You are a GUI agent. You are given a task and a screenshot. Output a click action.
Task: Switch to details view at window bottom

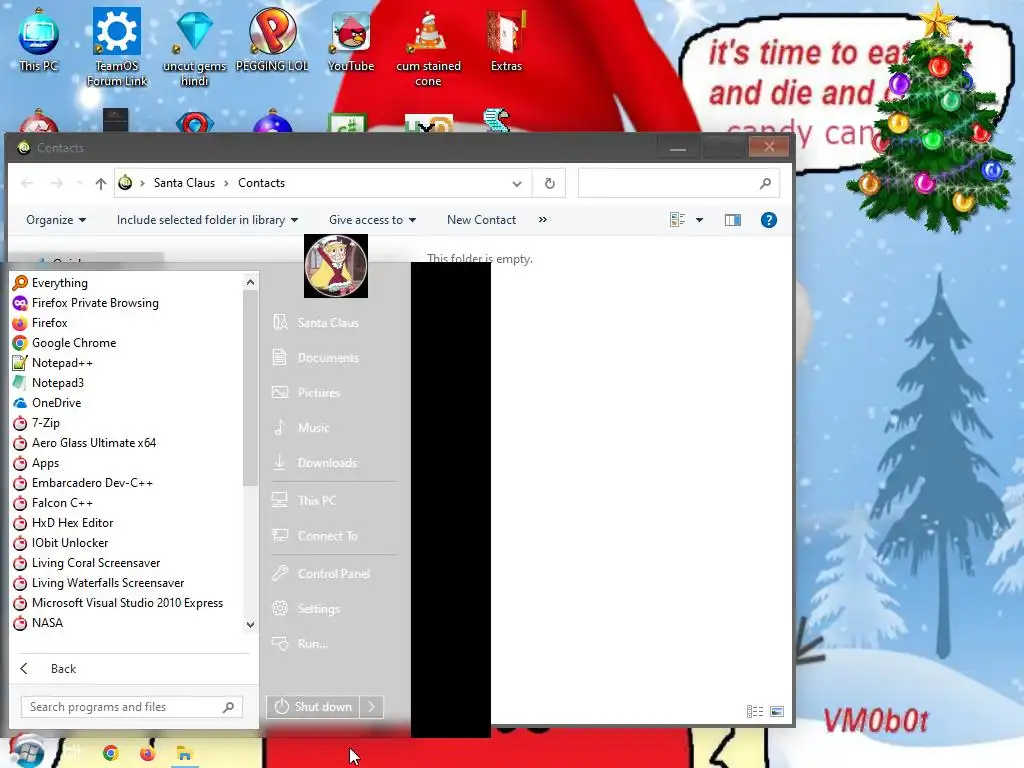pos(755,711)
